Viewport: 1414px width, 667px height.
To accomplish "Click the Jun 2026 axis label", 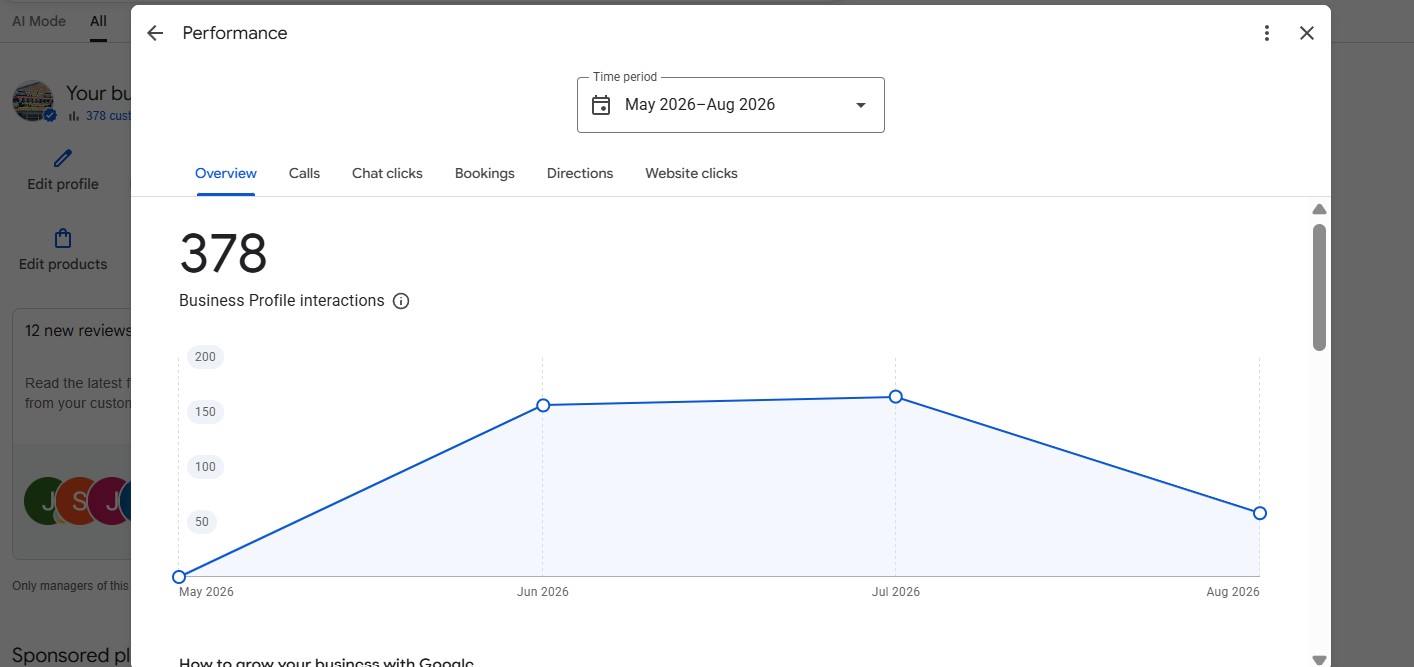I will point(543,592).
